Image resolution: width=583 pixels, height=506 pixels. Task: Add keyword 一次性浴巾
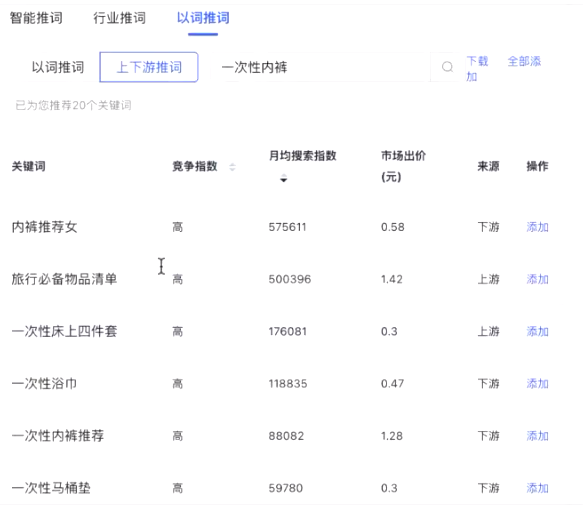pos(537,383)
